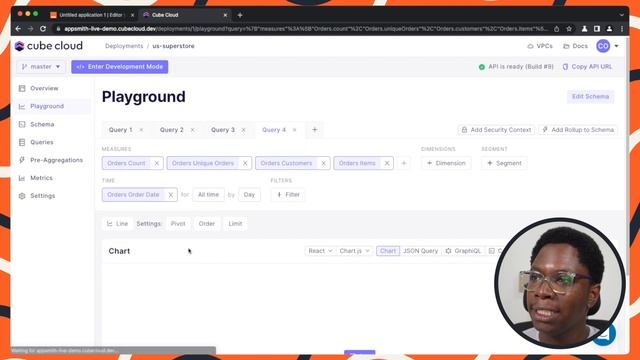Open the CO user avatar menu

click(x=607, y=46)
